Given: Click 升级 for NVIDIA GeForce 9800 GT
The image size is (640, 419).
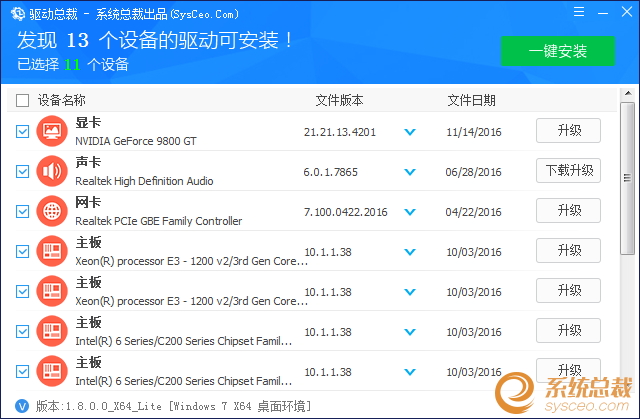Looking at the screenshot, I should pyautogui.click(x=568, y=131).
